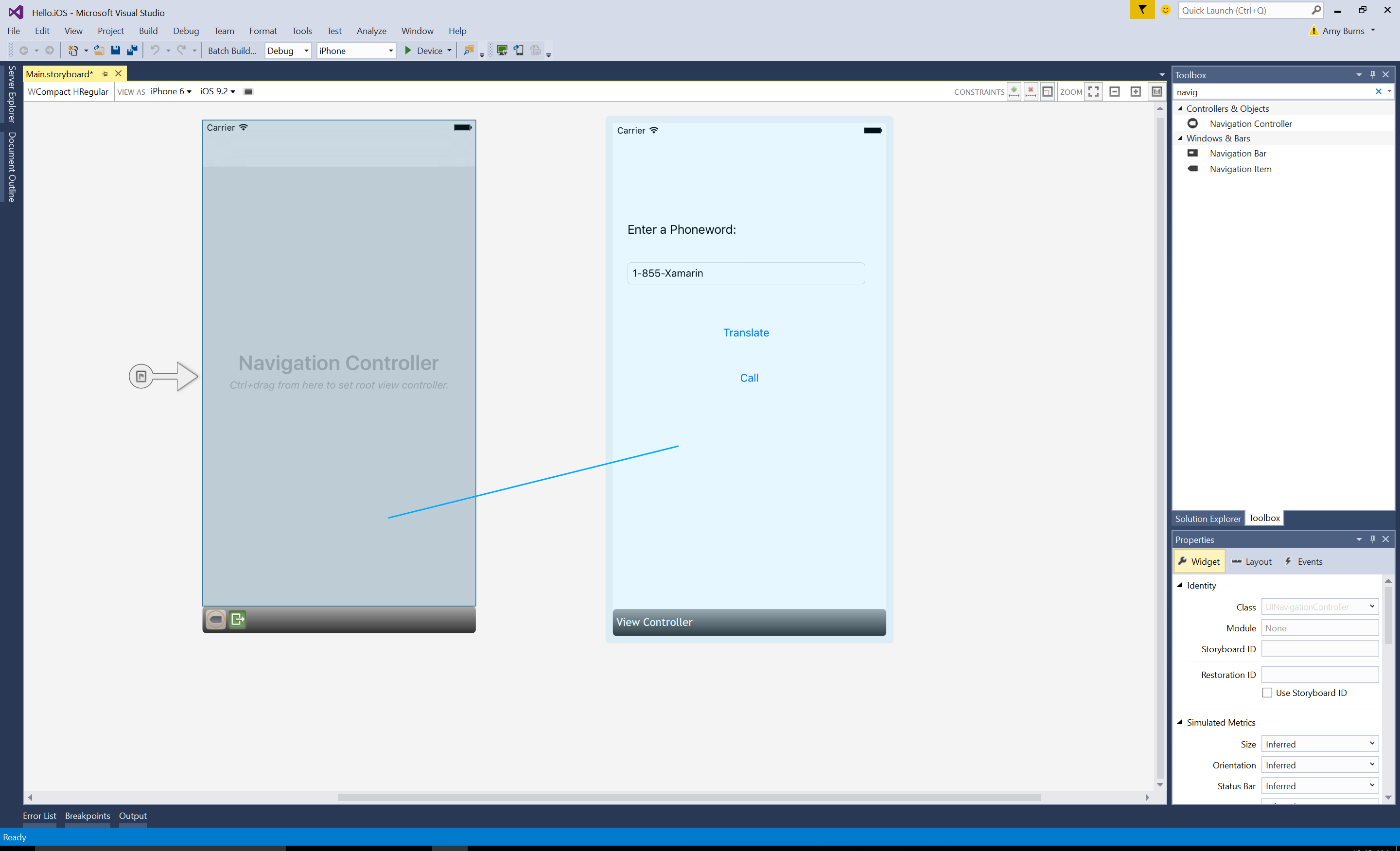The height and width of the screenshot is (851, 1400).
Task: Click the Navigation Bar icon in Toolbox
Action: pyautogui.click(x=1192, y=152)
